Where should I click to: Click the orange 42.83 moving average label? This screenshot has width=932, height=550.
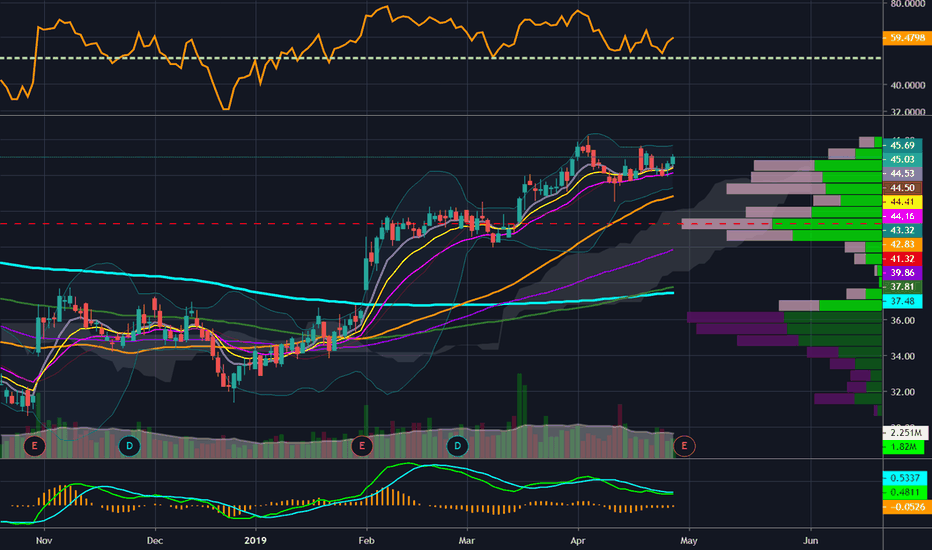coord(902,244)
